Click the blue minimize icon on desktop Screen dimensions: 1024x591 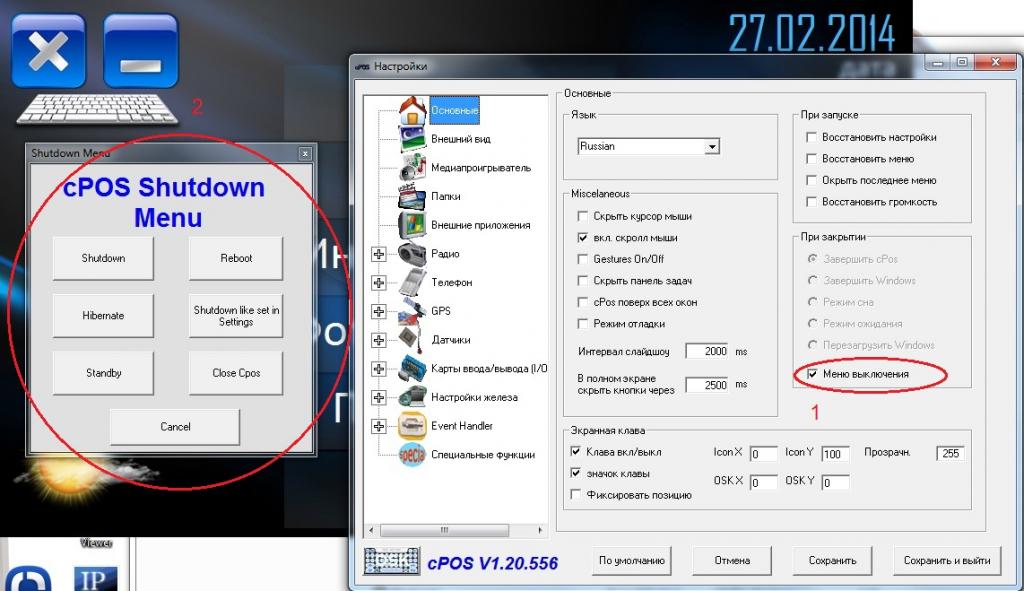(x=140, y=51)
